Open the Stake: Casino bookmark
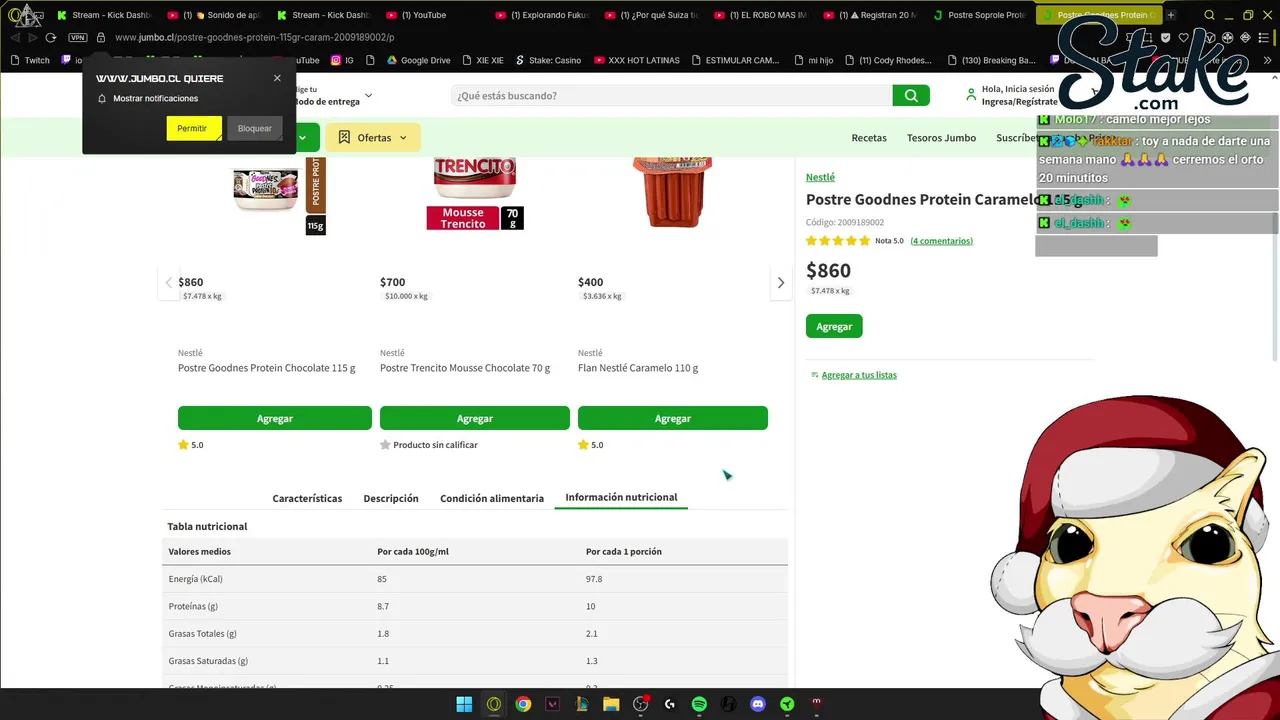This screenshot has height=720, width=1280. click(x=548, y=60)
